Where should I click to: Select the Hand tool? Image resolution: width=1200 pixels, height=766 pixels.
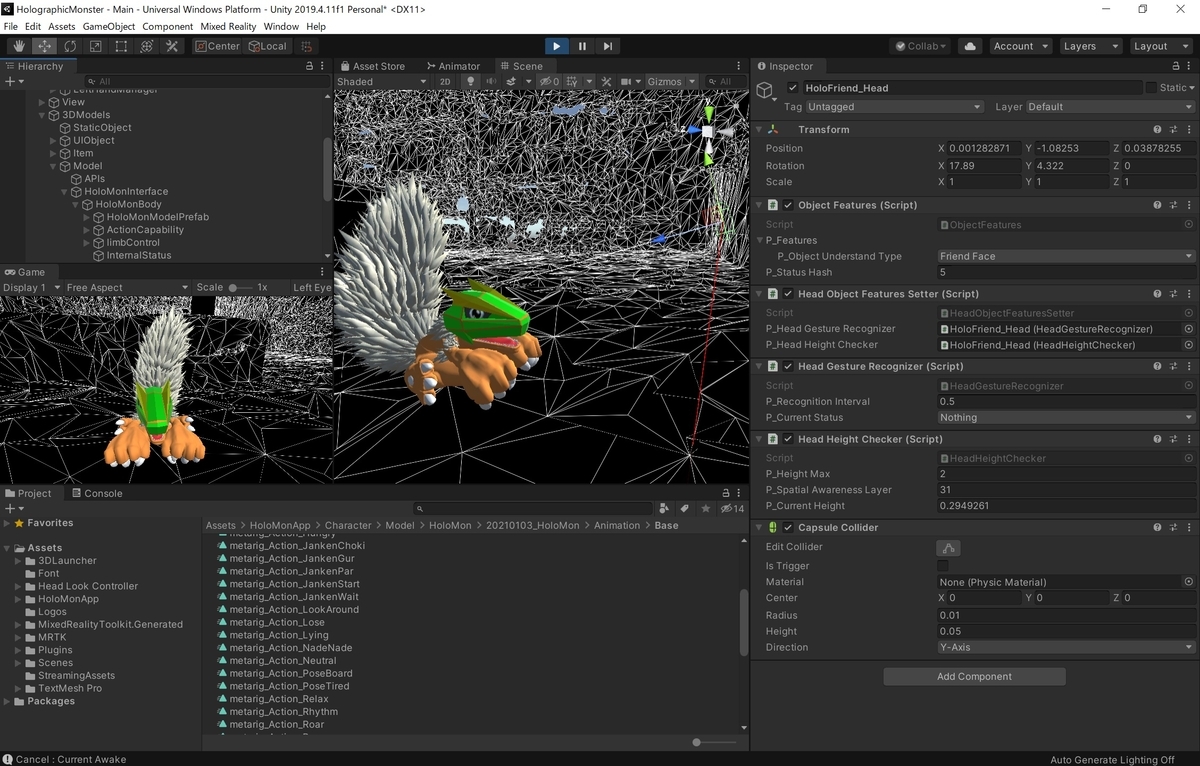19,46
